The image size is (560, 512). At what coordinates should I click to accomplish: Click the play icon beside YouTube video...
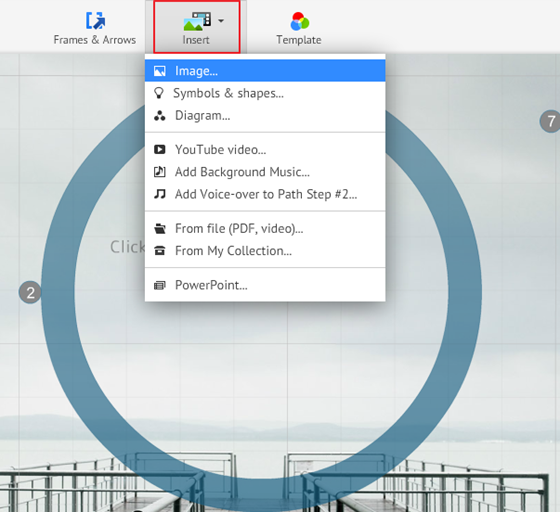tap(160, 149)
